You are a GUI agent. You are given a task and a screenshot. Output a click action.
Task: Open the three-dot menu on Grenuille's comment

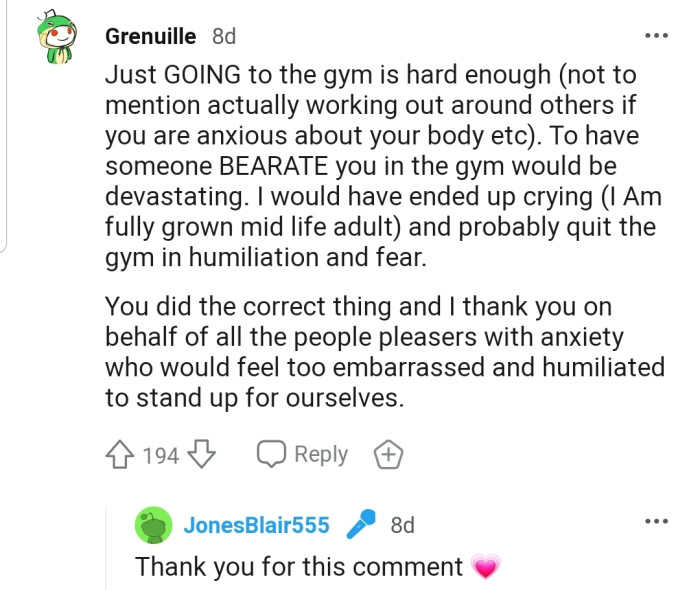click(655, 37)
